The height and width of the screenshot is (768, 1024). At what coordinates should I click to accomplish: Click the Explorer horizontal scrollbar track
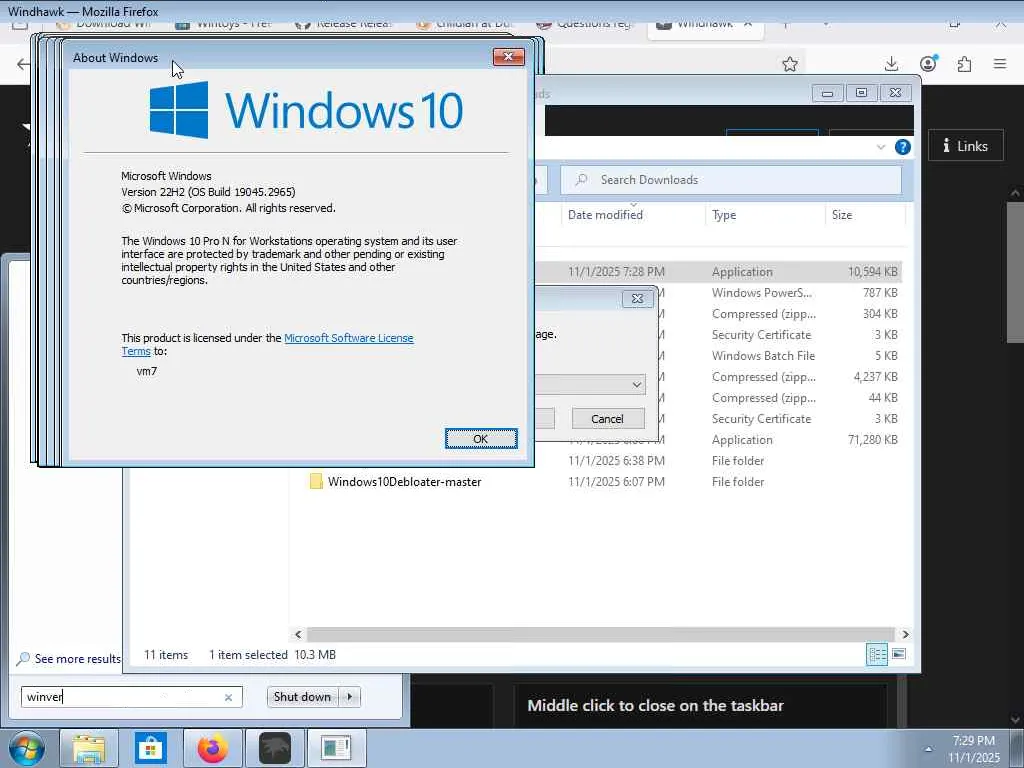601,634
